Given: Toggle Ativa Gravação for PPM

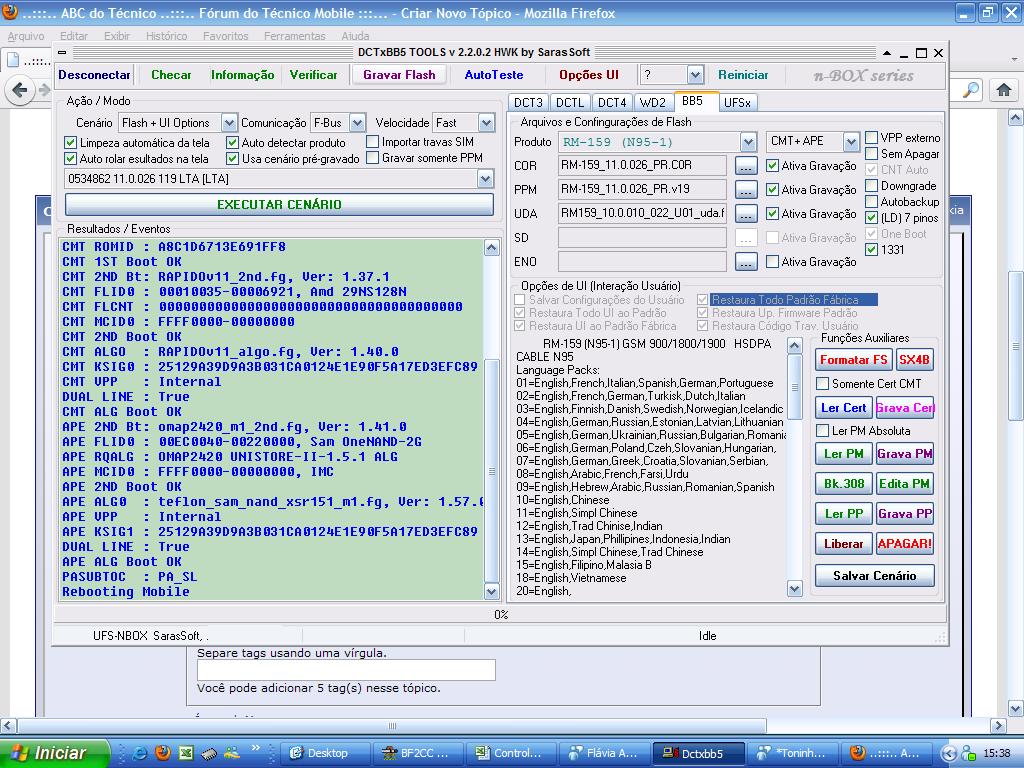Looking at the screenshot, I should click(x=772, y=189).
